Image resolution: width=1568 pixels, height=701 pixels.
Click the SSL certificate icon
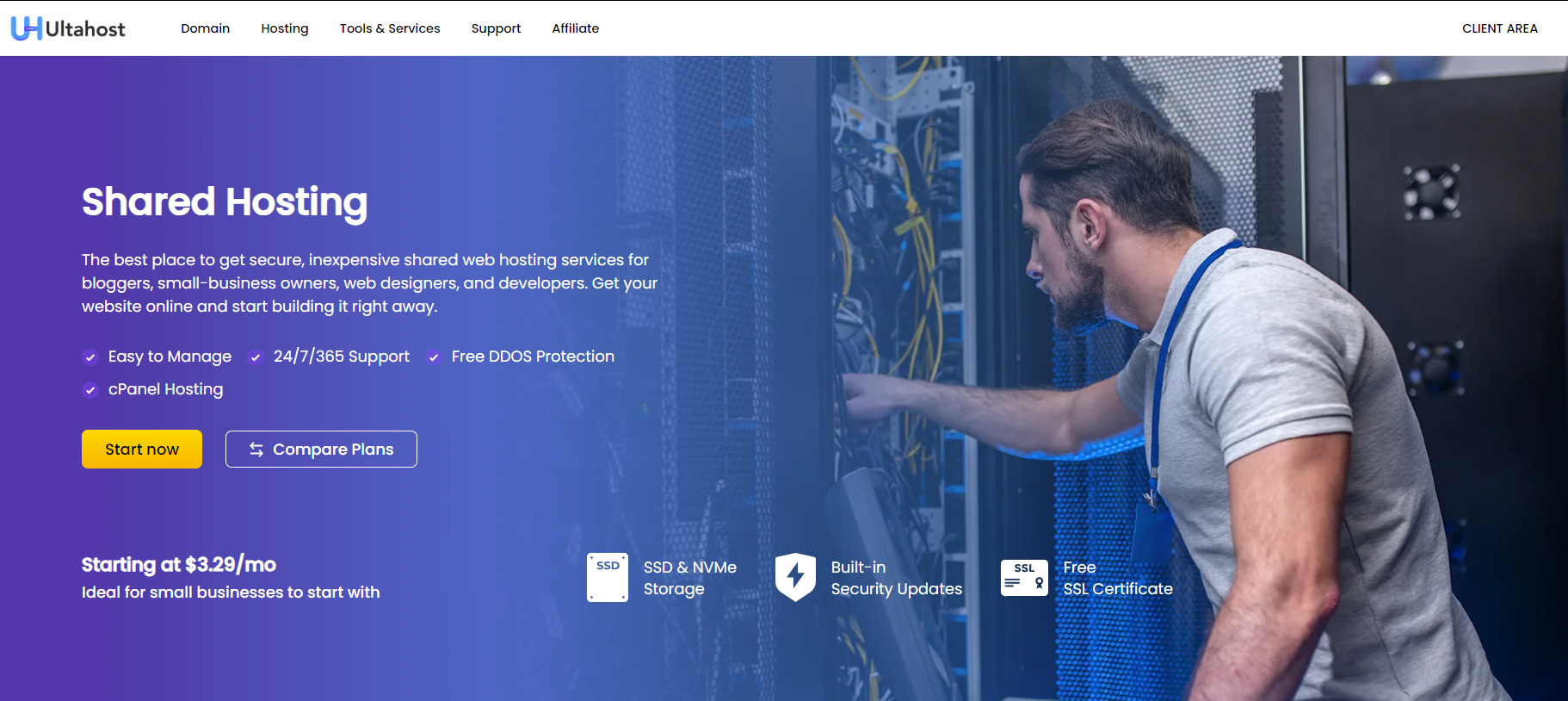[x=1024, y=578]
